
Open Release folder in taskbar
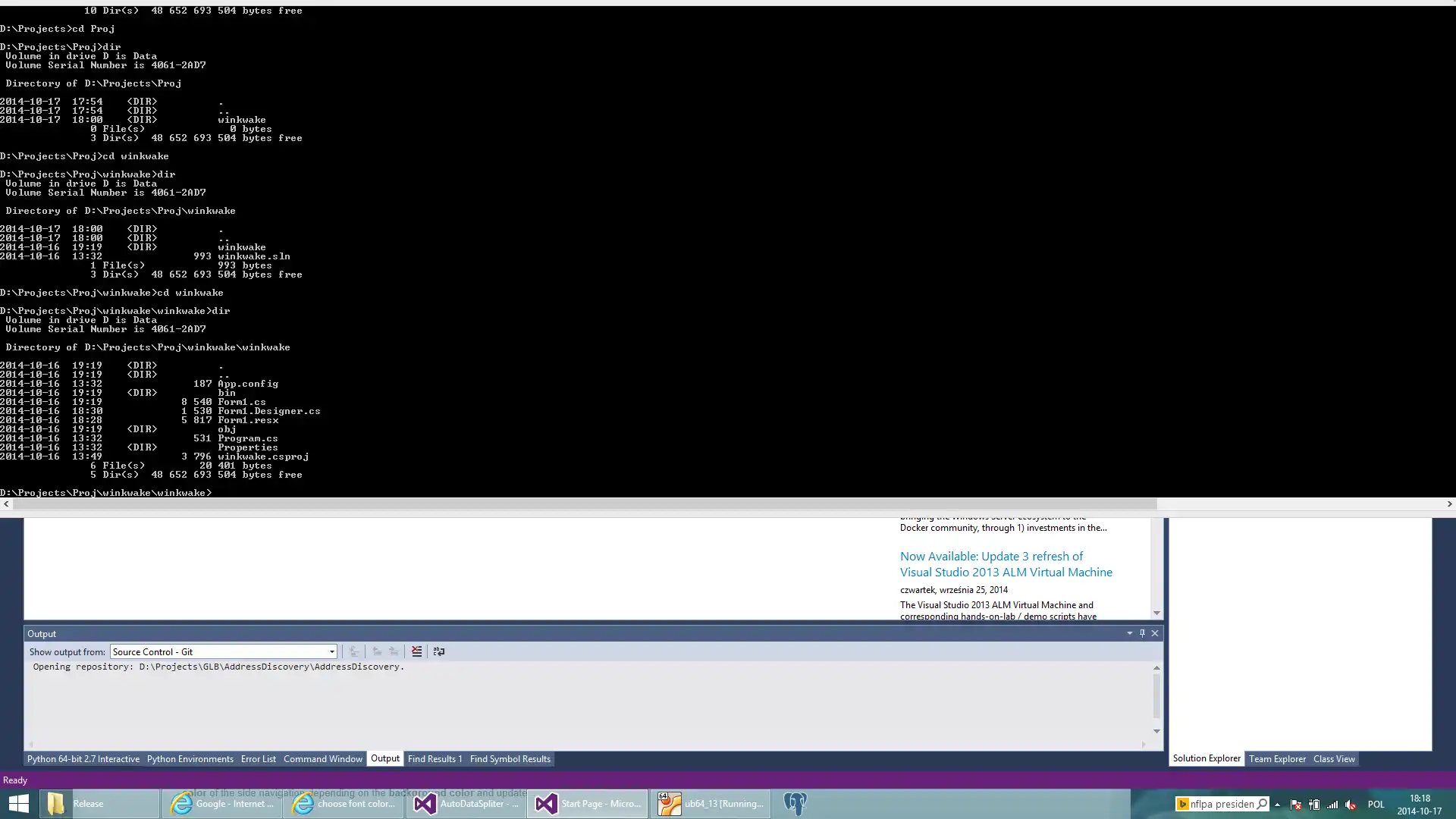[x=99, y=804]
